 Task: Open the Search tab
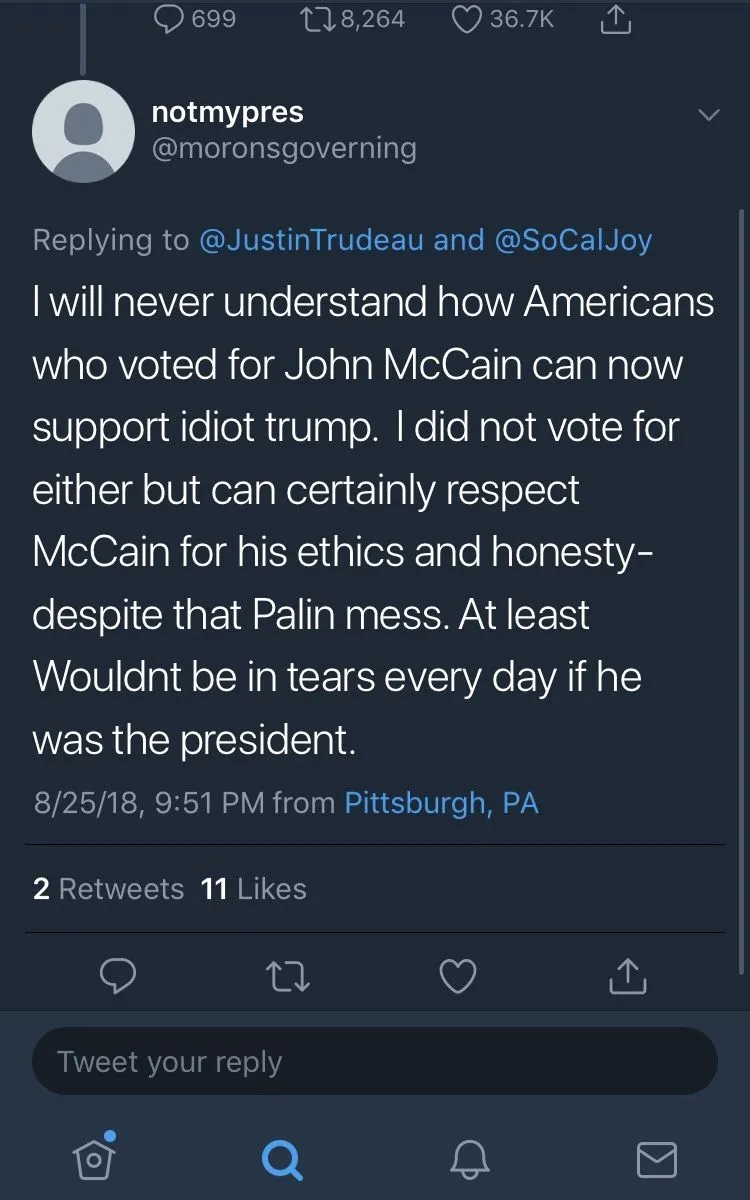(x=281, y=1160)
